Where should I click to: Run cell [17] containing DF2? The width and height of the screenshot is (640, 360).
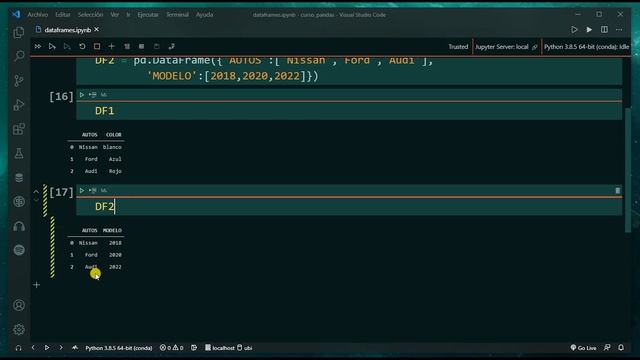[82, 191]
